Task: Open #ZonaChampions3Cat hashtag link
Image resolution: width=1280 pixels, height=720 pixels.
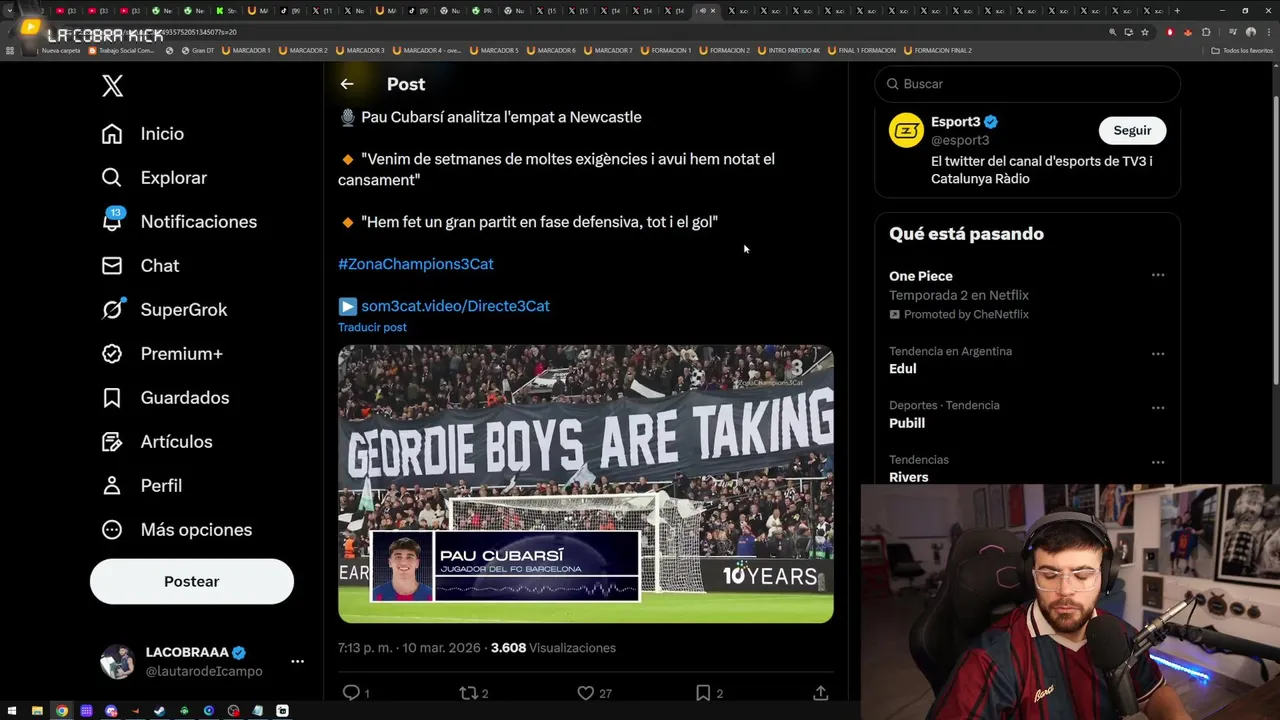Action: tap(416, 264)
